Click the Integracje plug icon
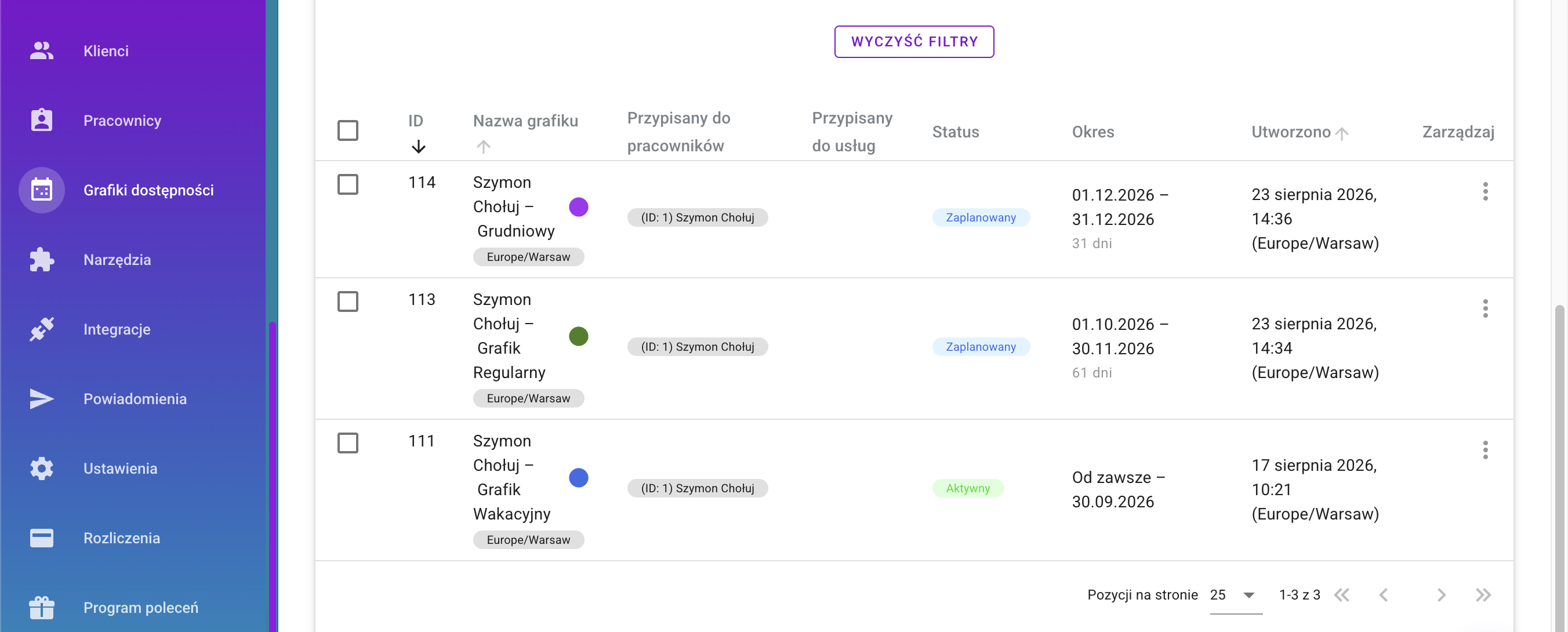This screenshot has height=632, width=1568. click(x=41, y=329)
